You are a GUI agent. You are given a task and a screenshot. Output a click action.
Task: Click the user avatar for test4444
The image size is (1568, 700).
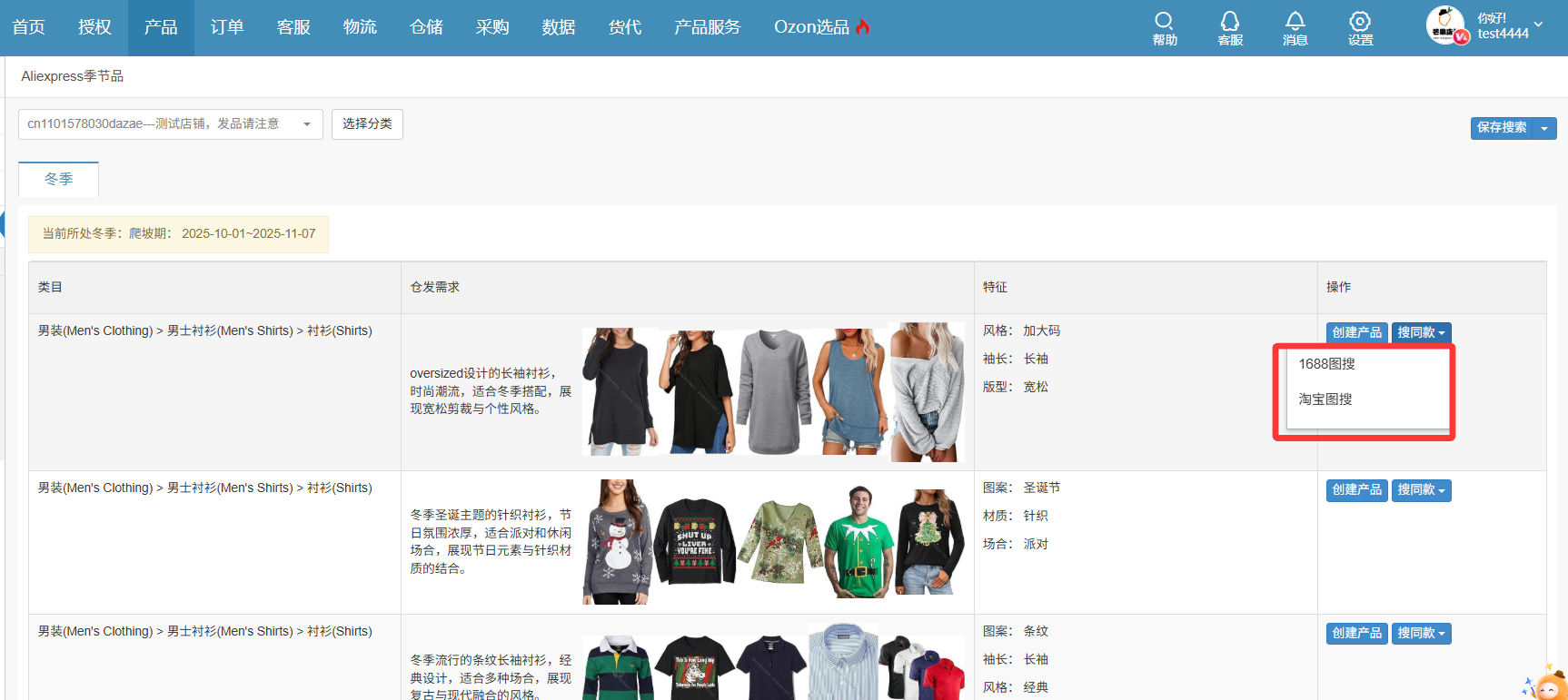(1445, 25)
